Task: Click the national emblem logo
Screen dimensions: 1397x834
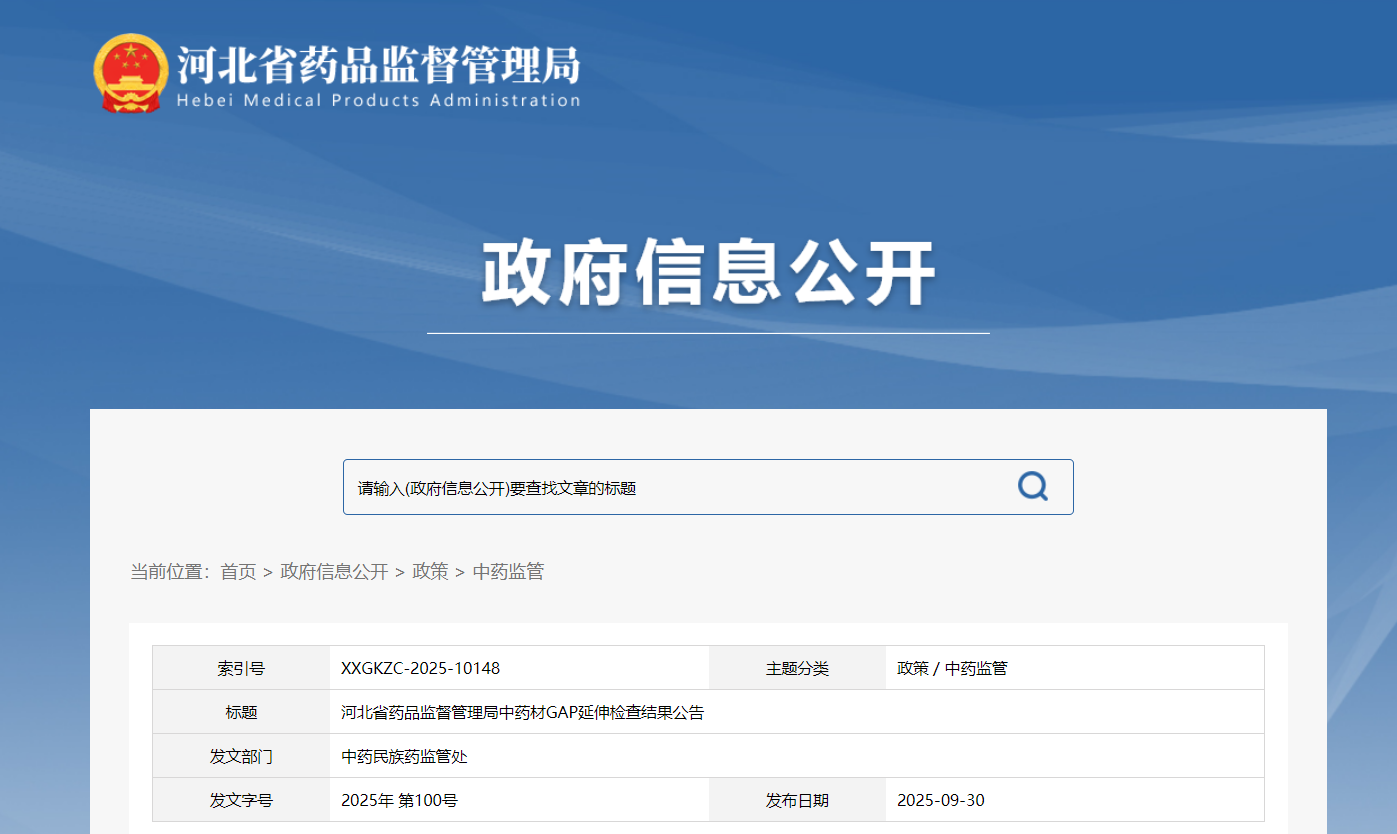Action: coord(130,73)
